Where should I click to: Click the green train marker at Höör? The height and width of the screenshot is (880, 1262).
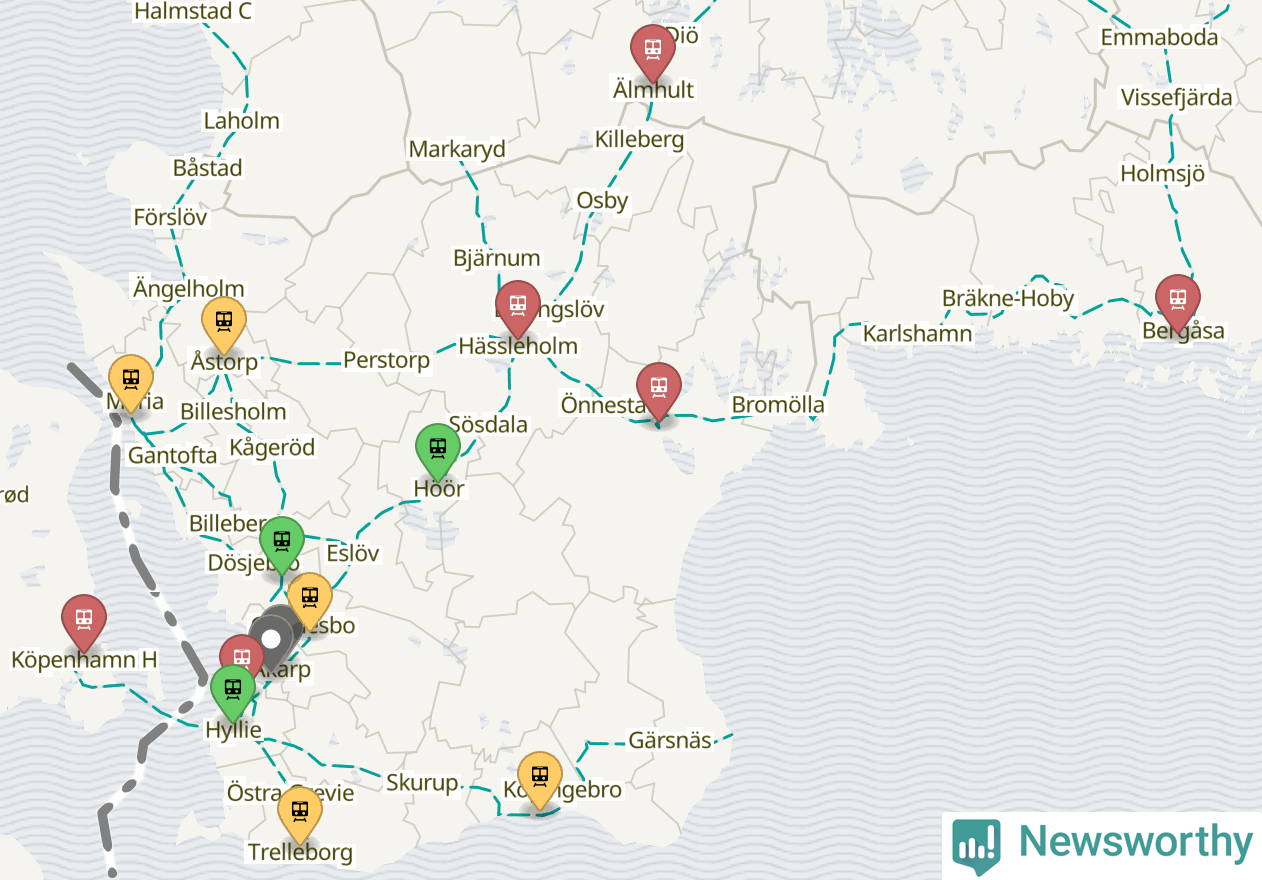point(438,452)
